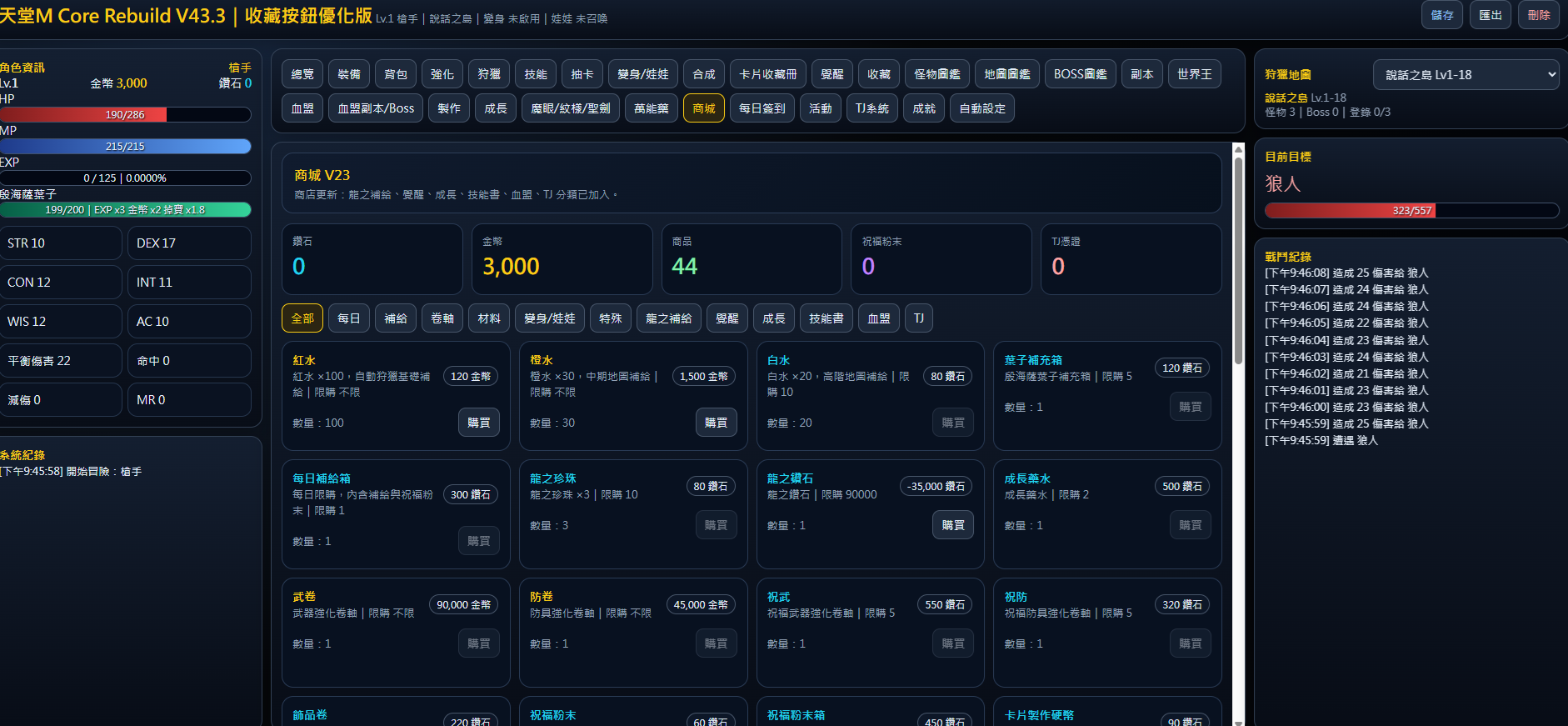Open the 狩獵地圖 map dropdown
Viewport: 1568px width, 726px height.
pos(1466,74)
